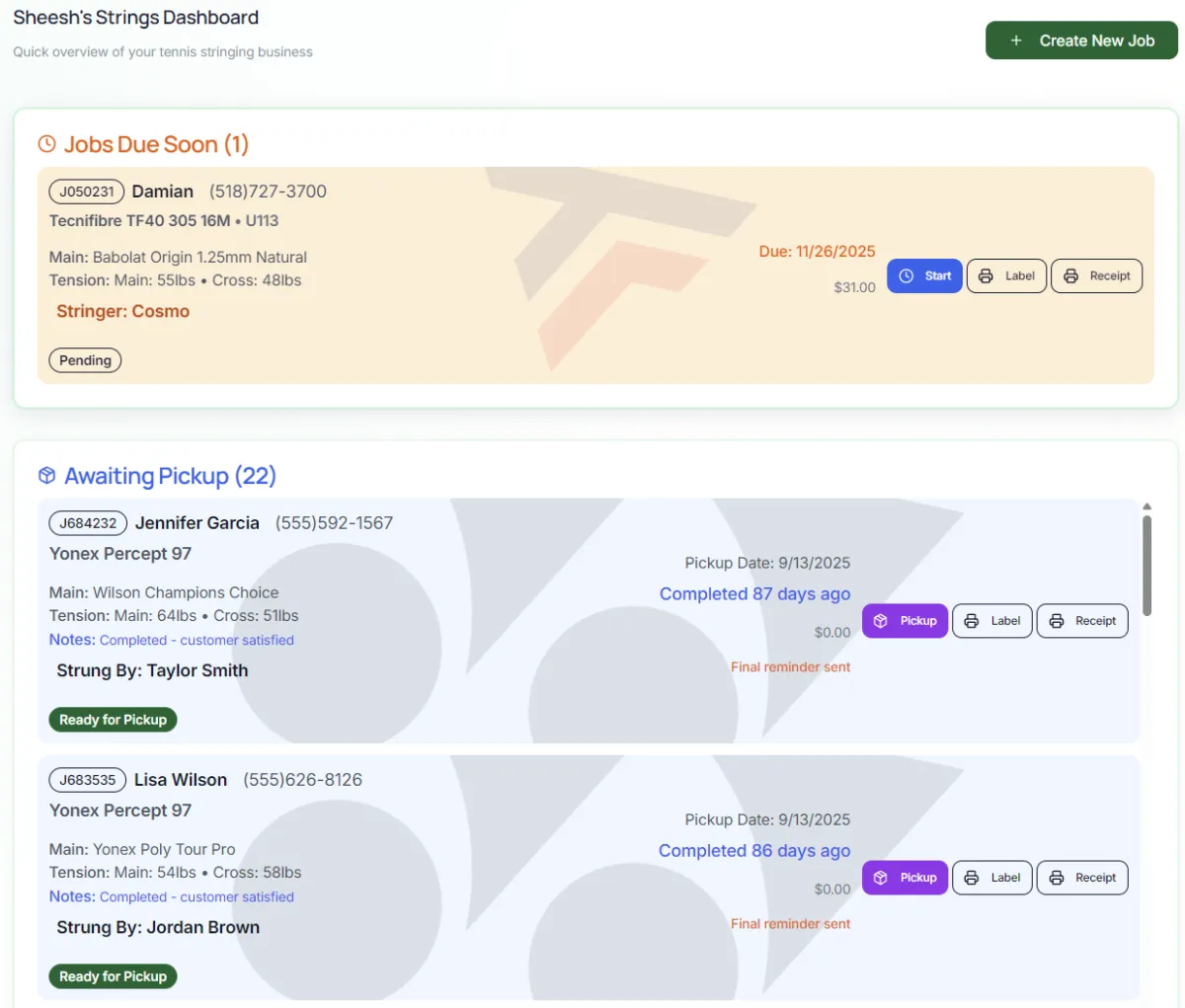Click the scroll-up arrow of the pickup list
Screen dimensions: 1185x1008
[1146, 506]
